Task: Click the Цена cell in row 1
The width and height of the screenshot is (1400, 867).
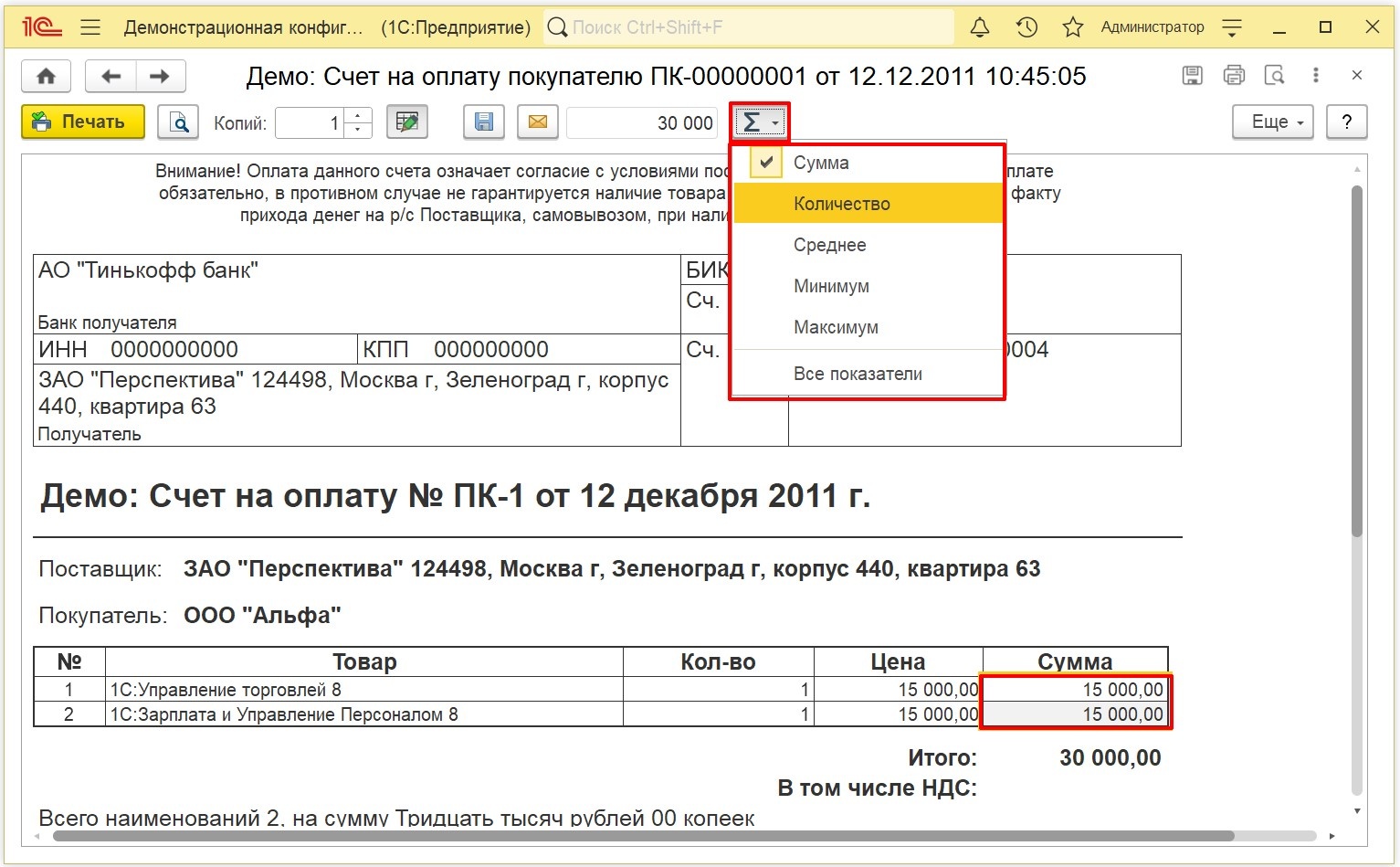Action: 899,690
